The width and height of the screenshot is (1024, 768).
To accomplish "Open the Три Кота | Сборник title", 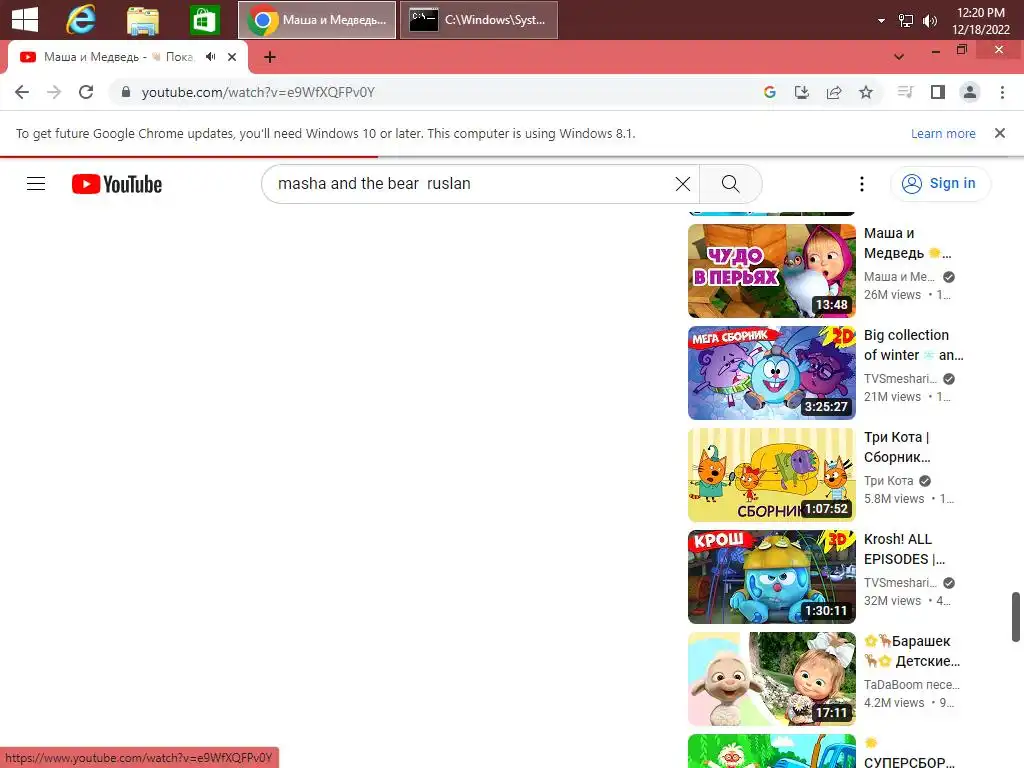I will [897, 447].
